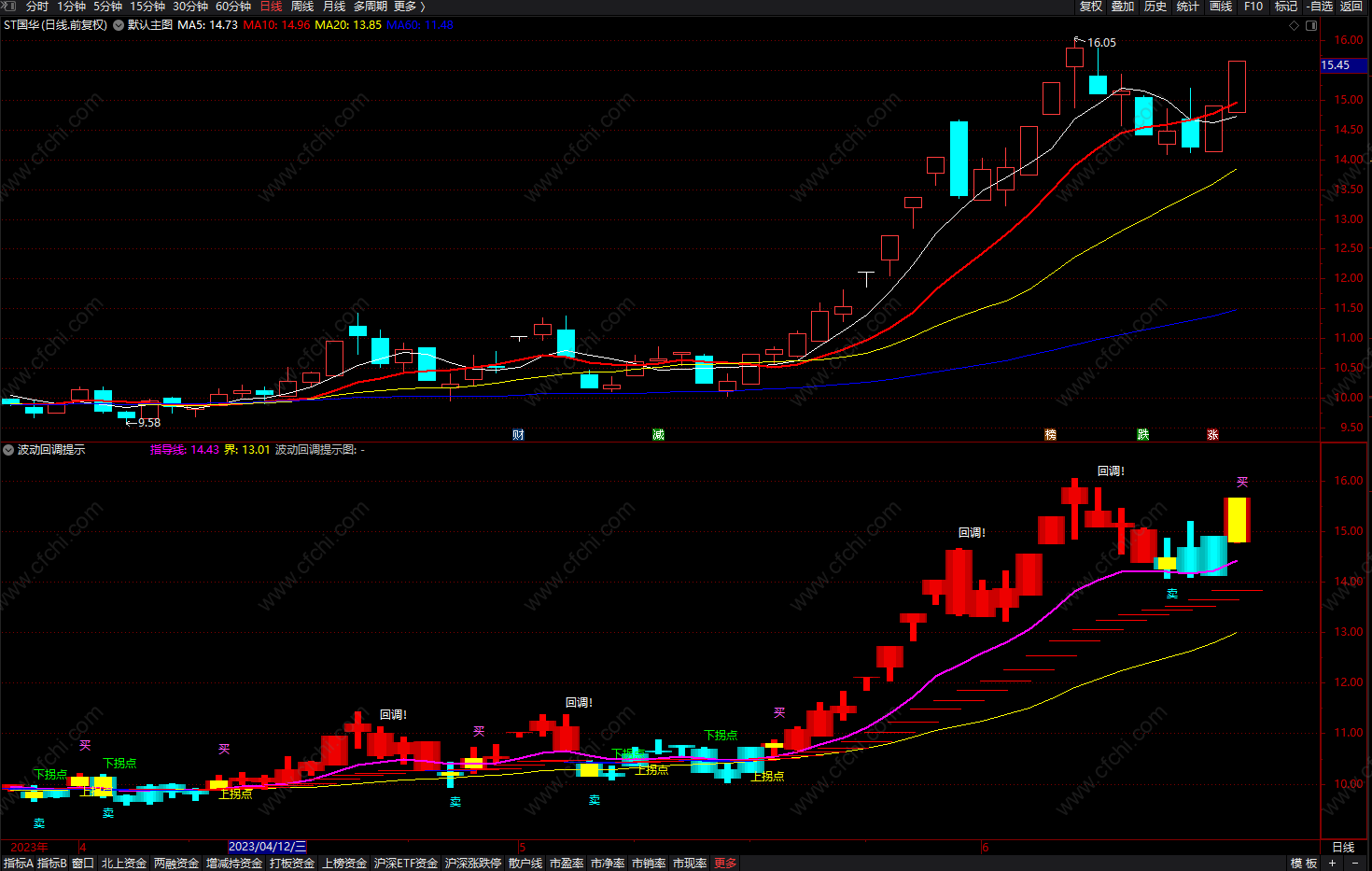Select the 市现率 indicator tab
The height and width of the screenshot is (871, 1372).
[690, 864]
